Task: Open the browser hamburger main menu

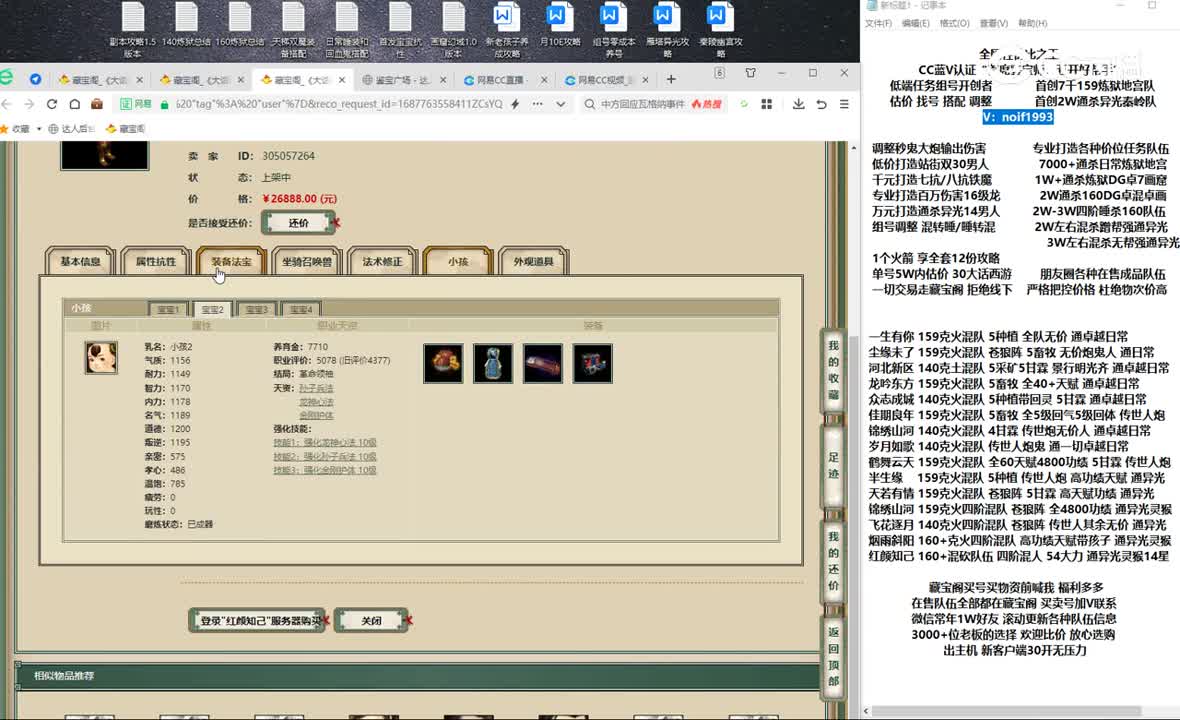Action: [844, 104]
